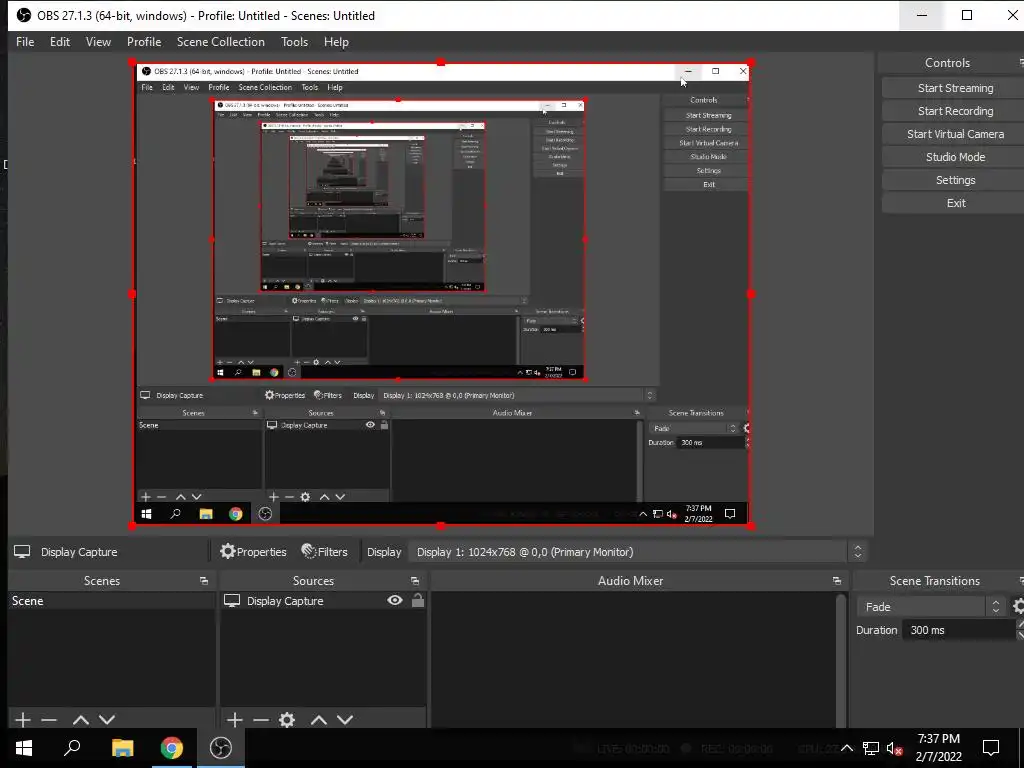Open transition properties gear
Screen dimensions: 1024x768
[1017, 607]
